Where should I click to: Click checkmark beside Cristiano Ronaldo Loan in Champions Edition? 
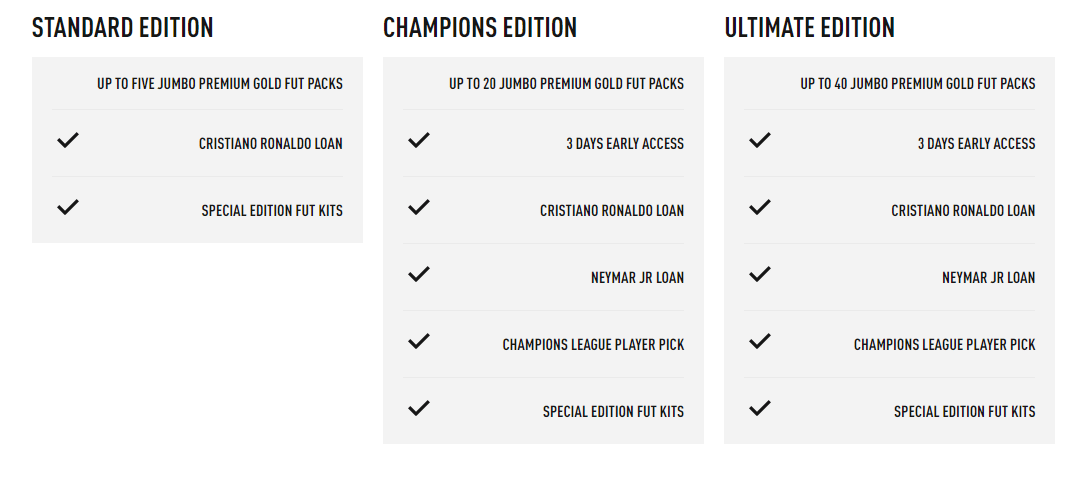(x=419, y=208)
